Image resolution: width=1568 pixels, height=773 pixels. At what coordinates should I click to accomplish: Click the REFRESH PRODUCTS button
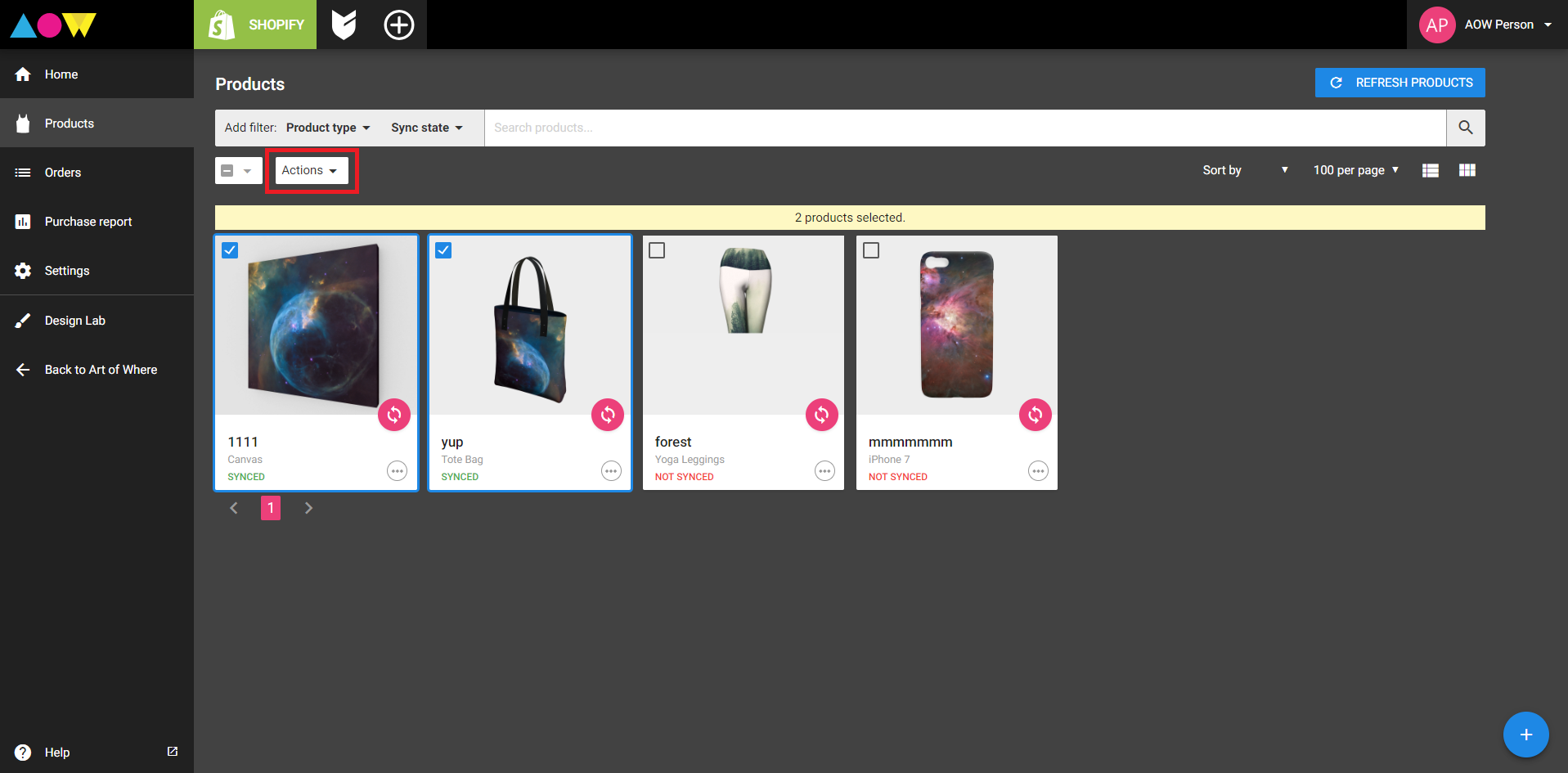point(1400,83)
